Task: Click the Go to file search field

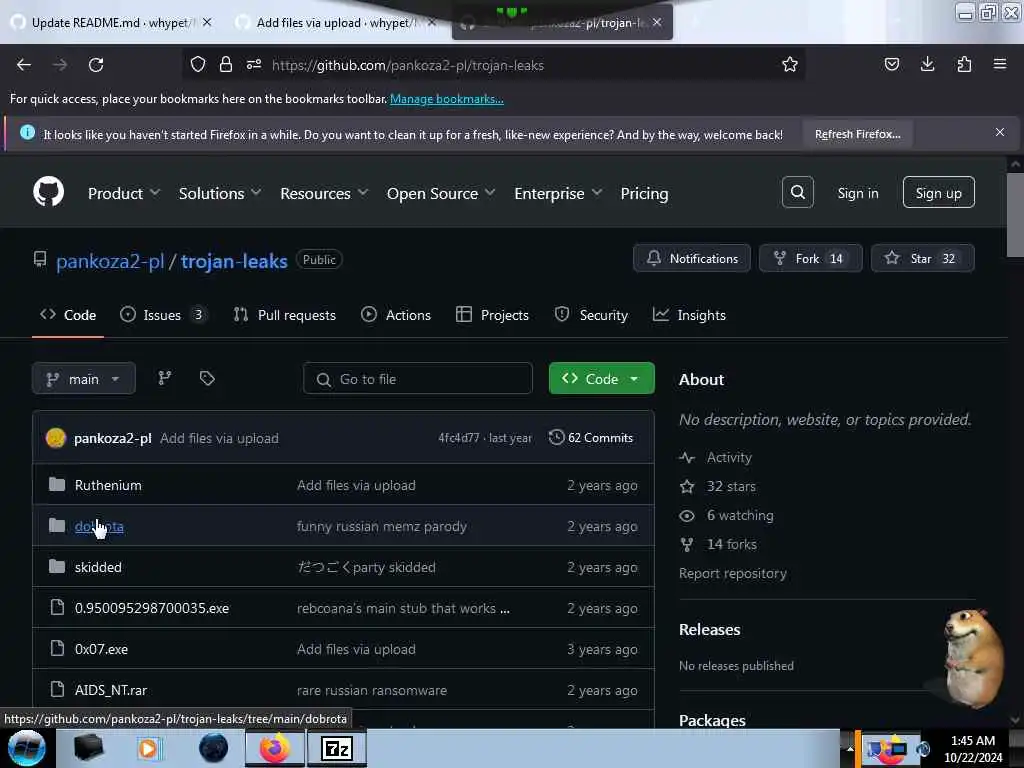Action: pos(418,379)
